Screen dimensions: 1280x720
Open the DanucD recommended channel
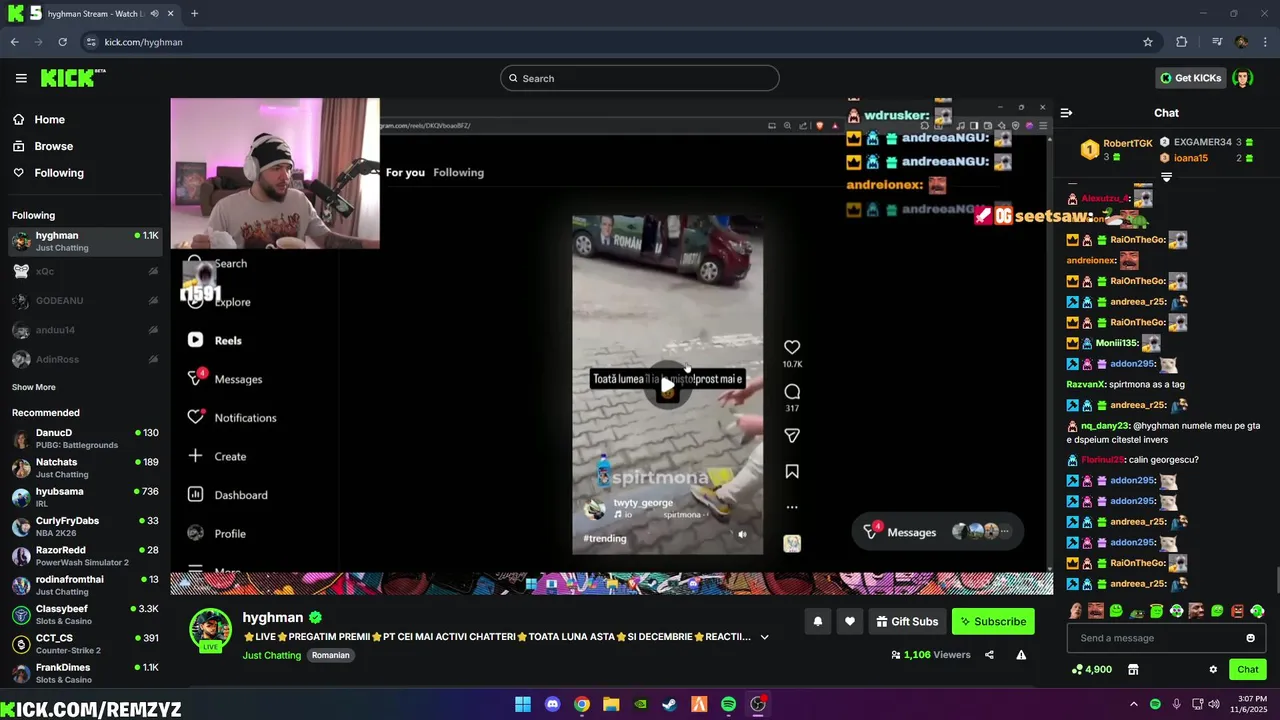coord(85,438)
